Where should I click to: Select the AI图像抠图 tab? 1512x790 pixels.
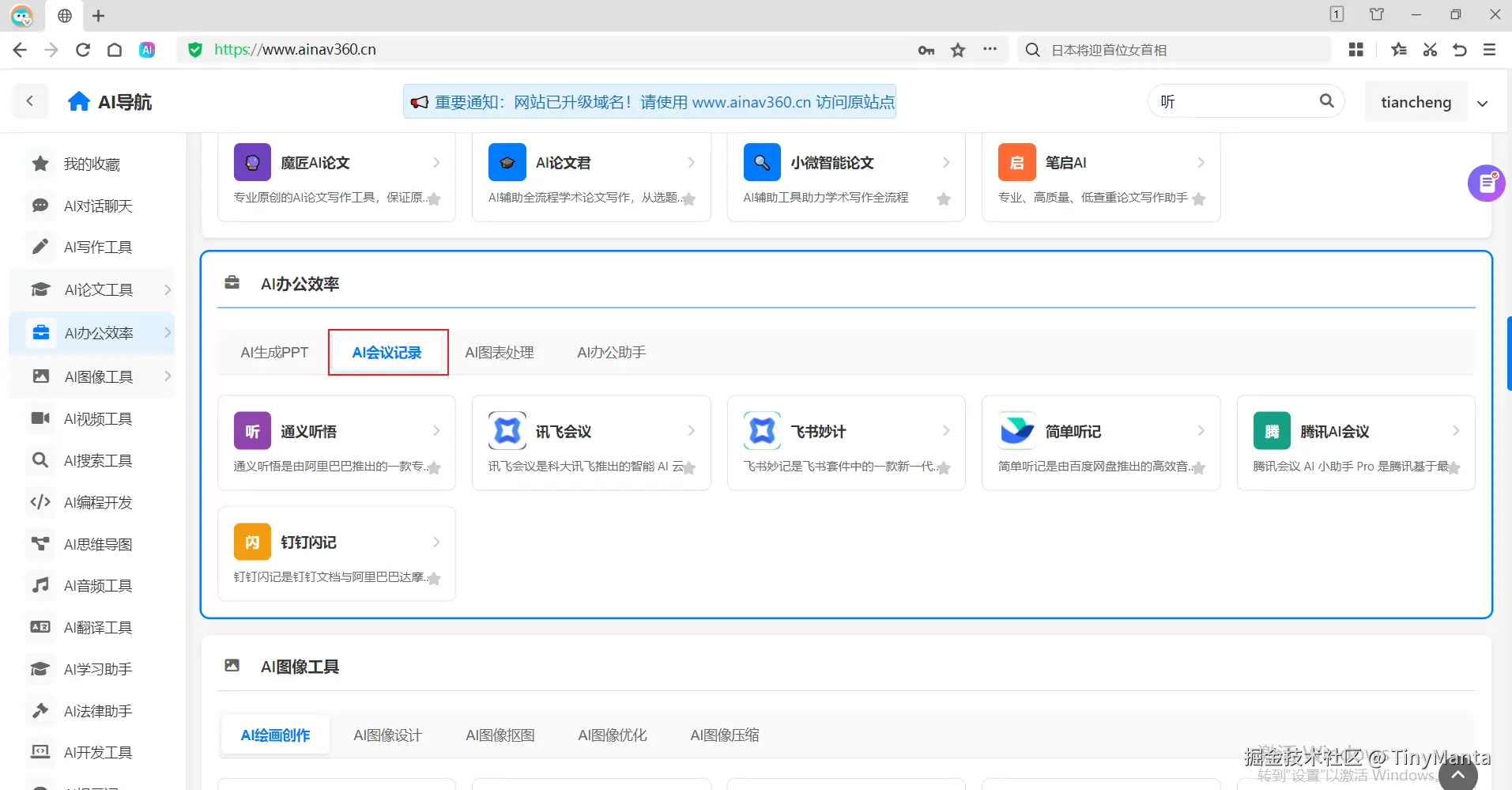click(500, 735)
